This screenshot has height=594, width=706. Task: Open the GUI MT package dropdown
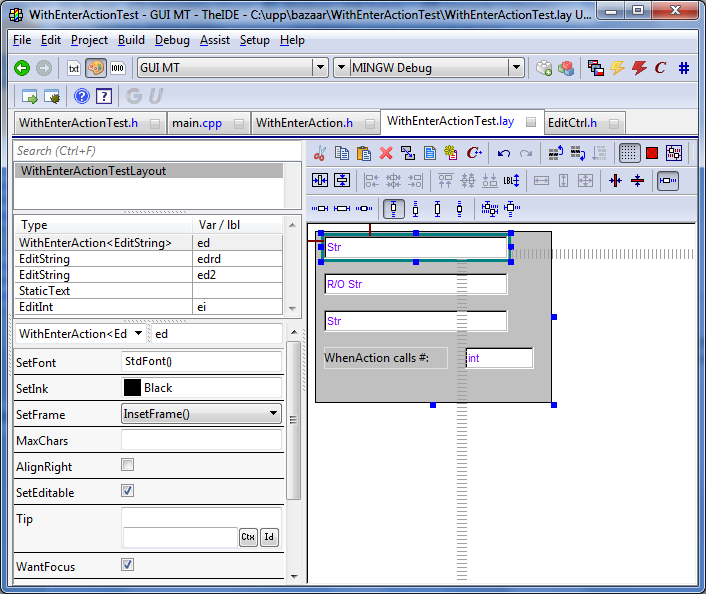[x=320, y=68]
